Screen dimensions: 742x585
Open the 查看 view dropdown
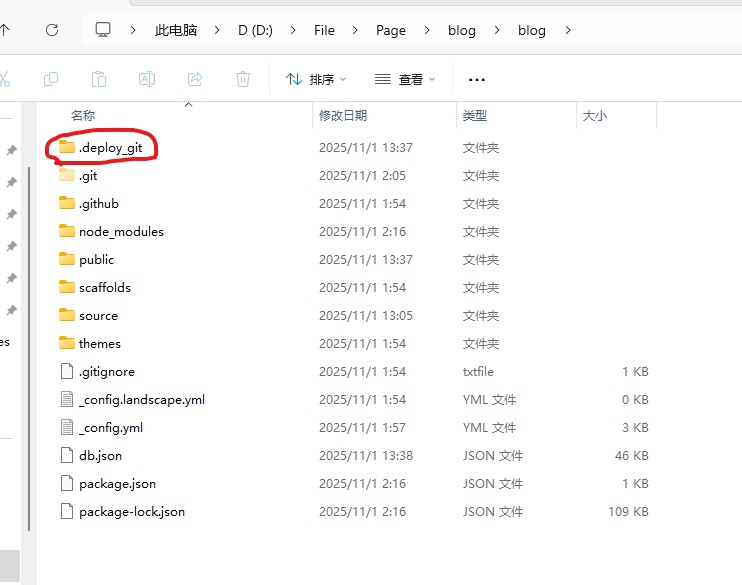point(406,79)
